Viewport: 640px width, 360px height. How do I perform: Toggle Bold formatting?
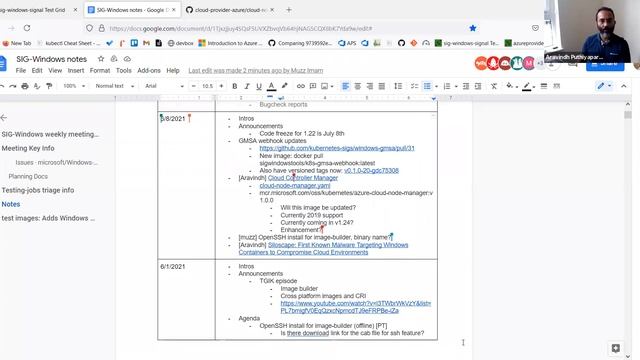(235, 86)
